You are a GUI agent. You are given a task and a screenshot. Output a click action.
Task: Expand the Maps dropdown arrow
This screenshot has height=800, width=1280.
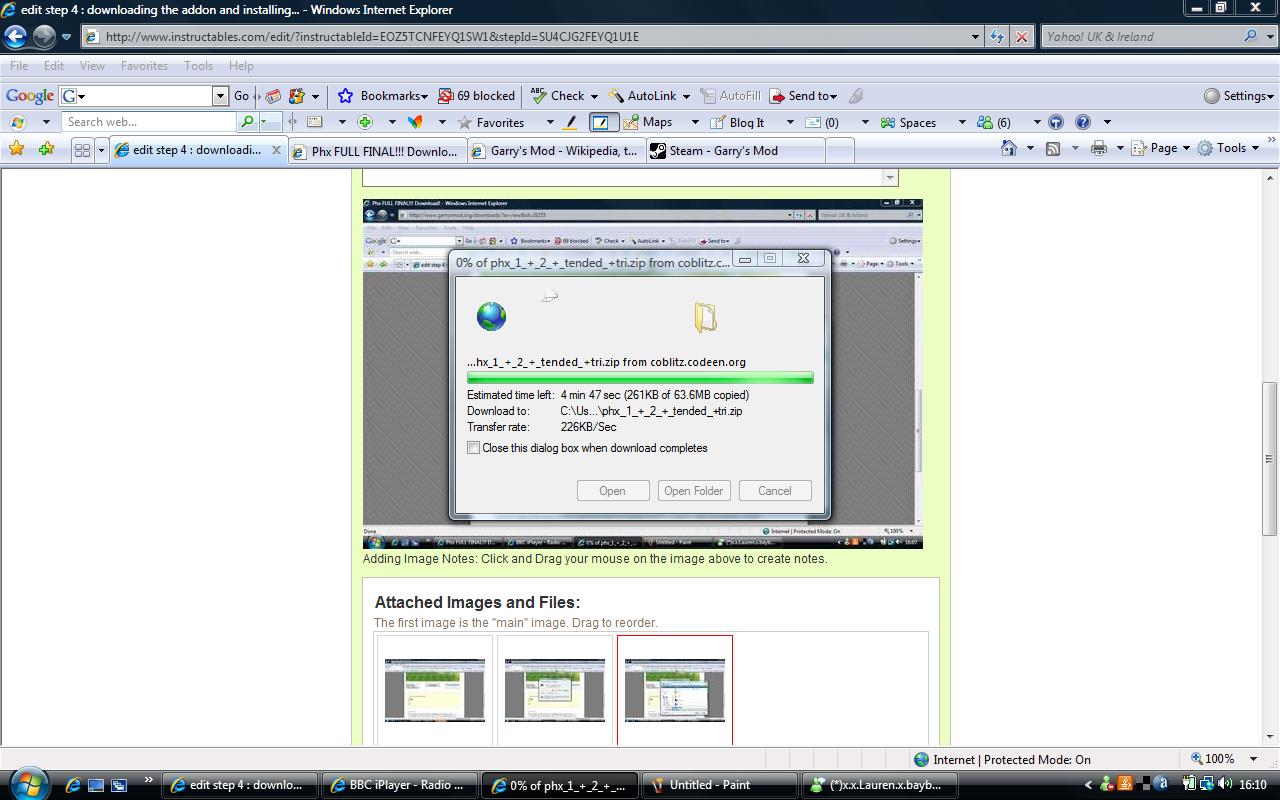click(693, 122)
